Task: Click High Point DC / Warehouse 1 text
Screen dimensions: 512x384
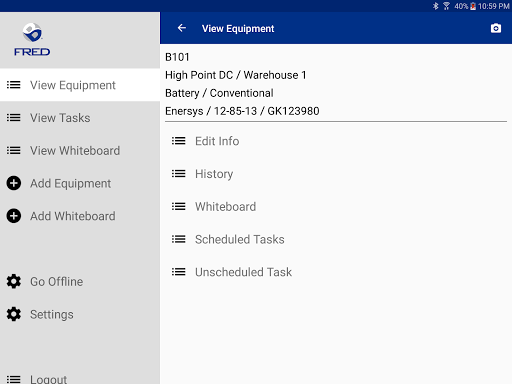Action: coord(236,75)
